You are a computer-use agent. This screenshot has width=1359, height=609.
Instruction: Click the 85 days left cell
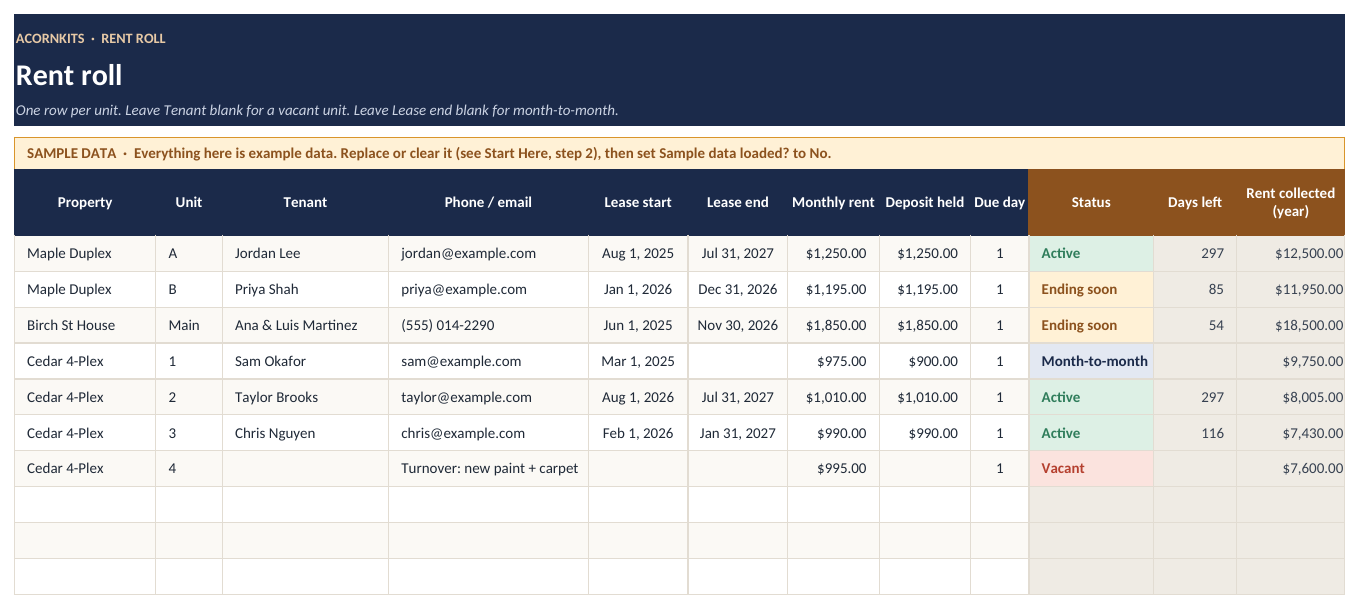(1195, 289)
